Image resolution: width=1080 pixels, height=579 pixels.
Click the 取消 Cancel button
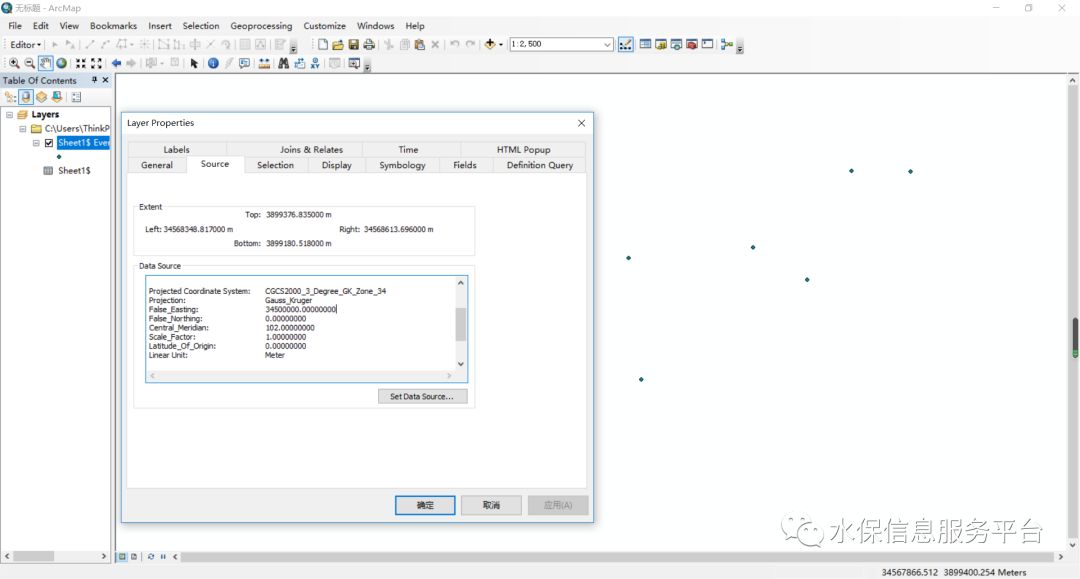491,505
